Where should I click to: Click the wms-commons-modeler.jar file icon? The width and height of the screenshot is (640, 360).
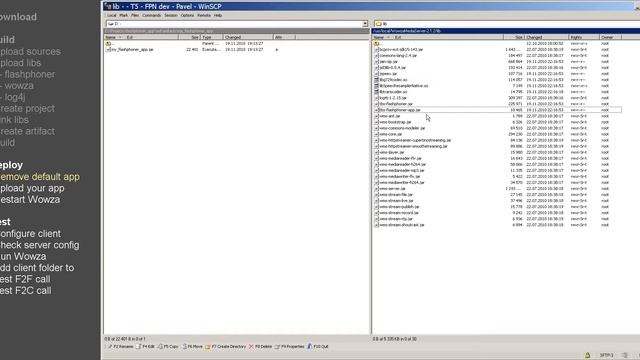point(376,128)
